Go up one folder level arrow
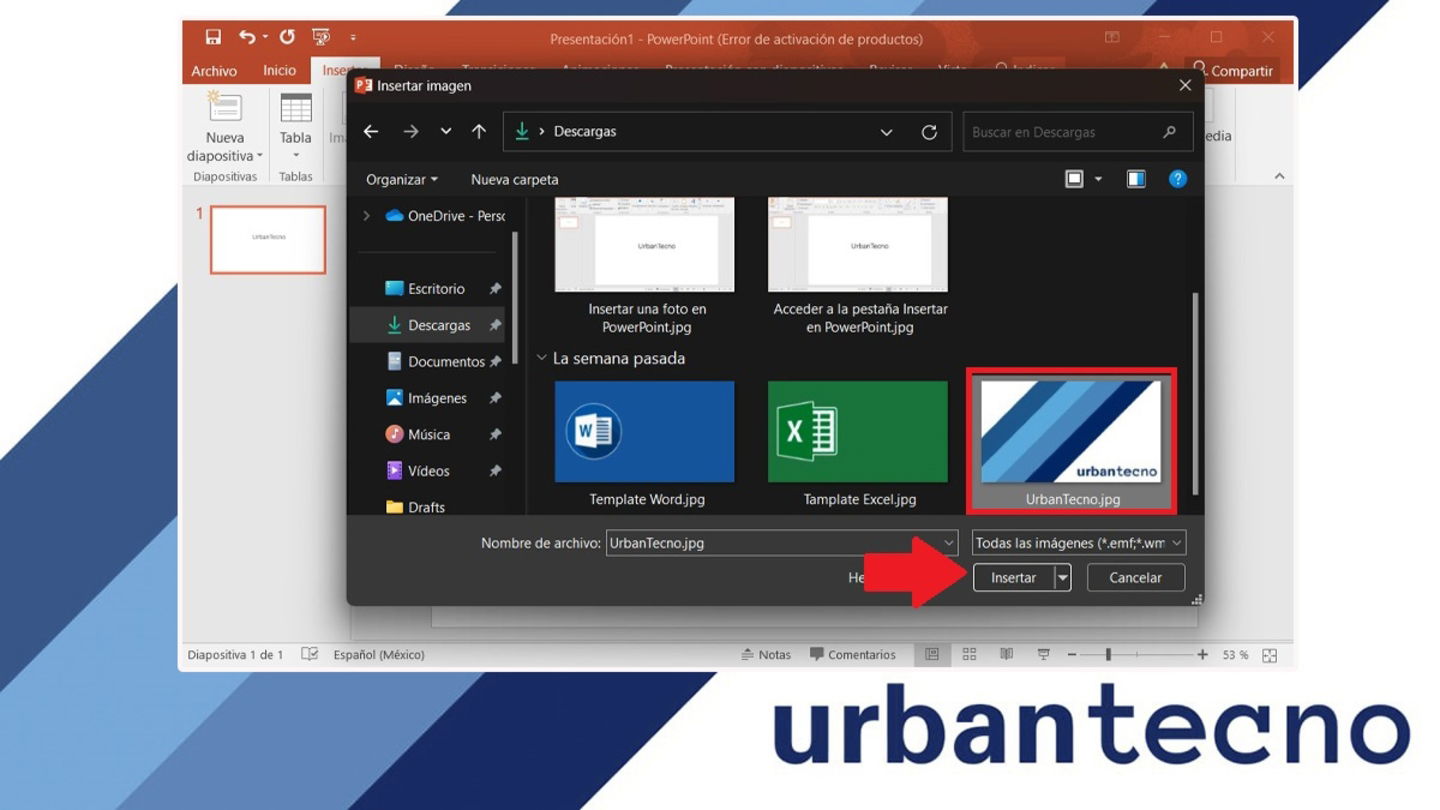This screenshot has width=1440, height=810. (479, 131)
